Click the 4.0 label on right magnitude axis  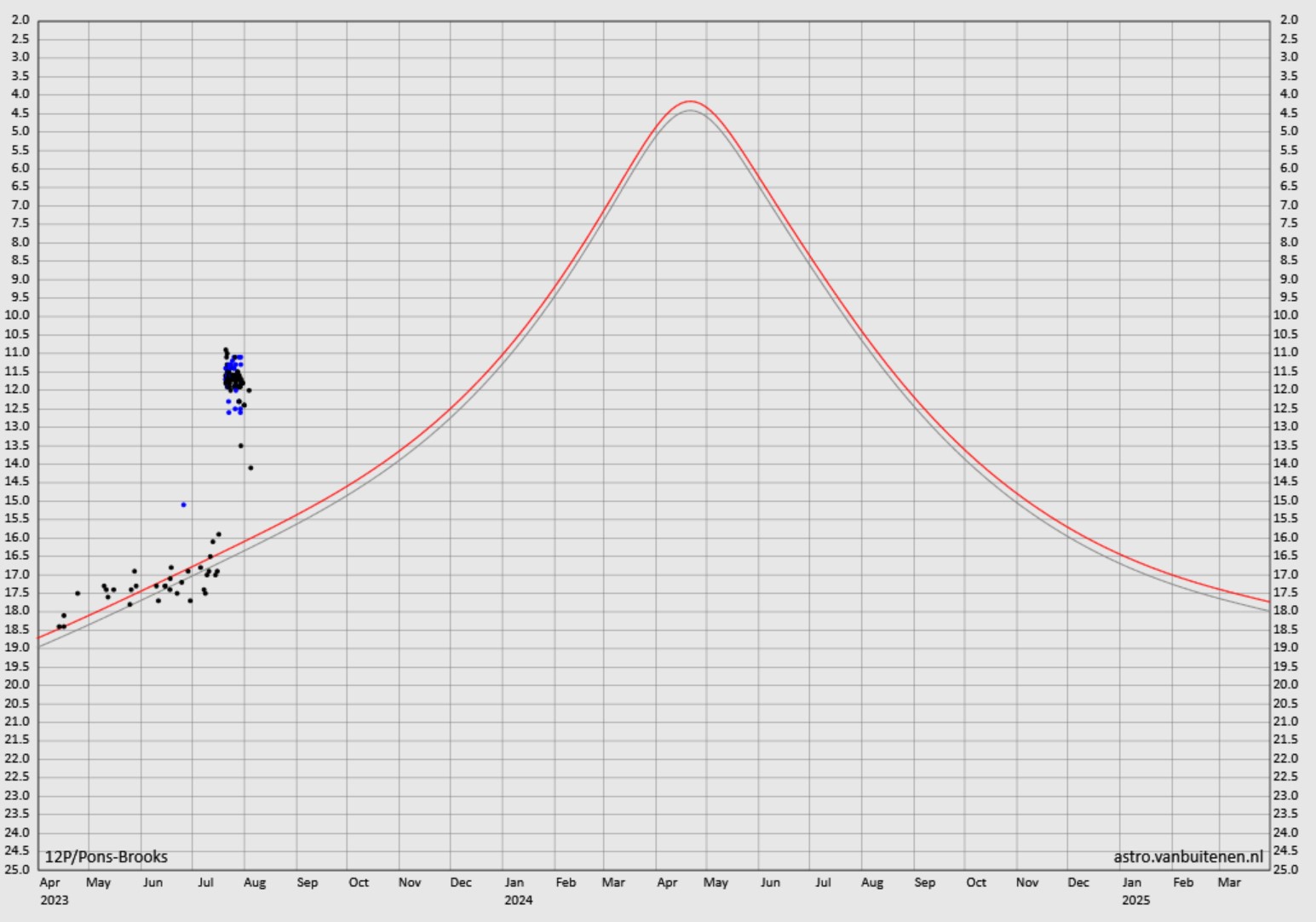tap(1289, 94)
